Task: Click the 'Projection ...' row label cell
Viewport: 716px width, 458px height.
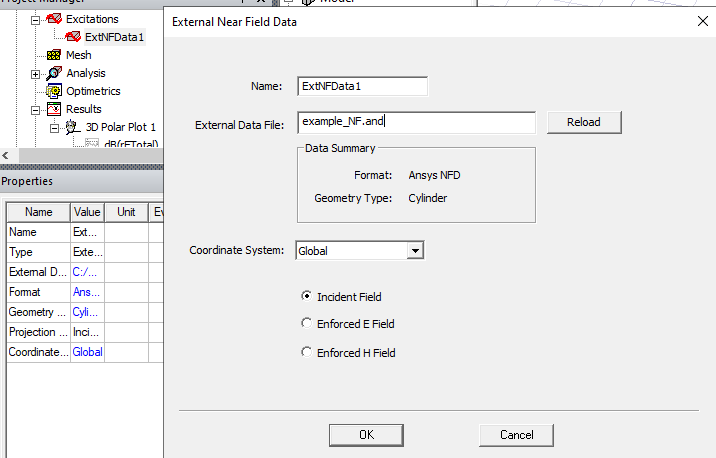Action: pyautogui.click(x=38, y=332)
